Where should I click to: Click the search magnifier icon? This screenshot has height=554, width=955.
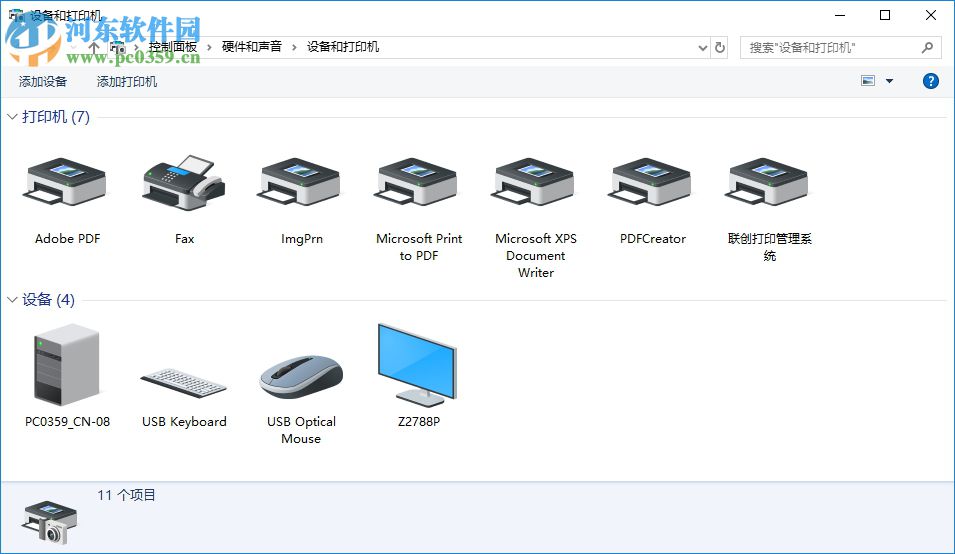tap(928, 47)
